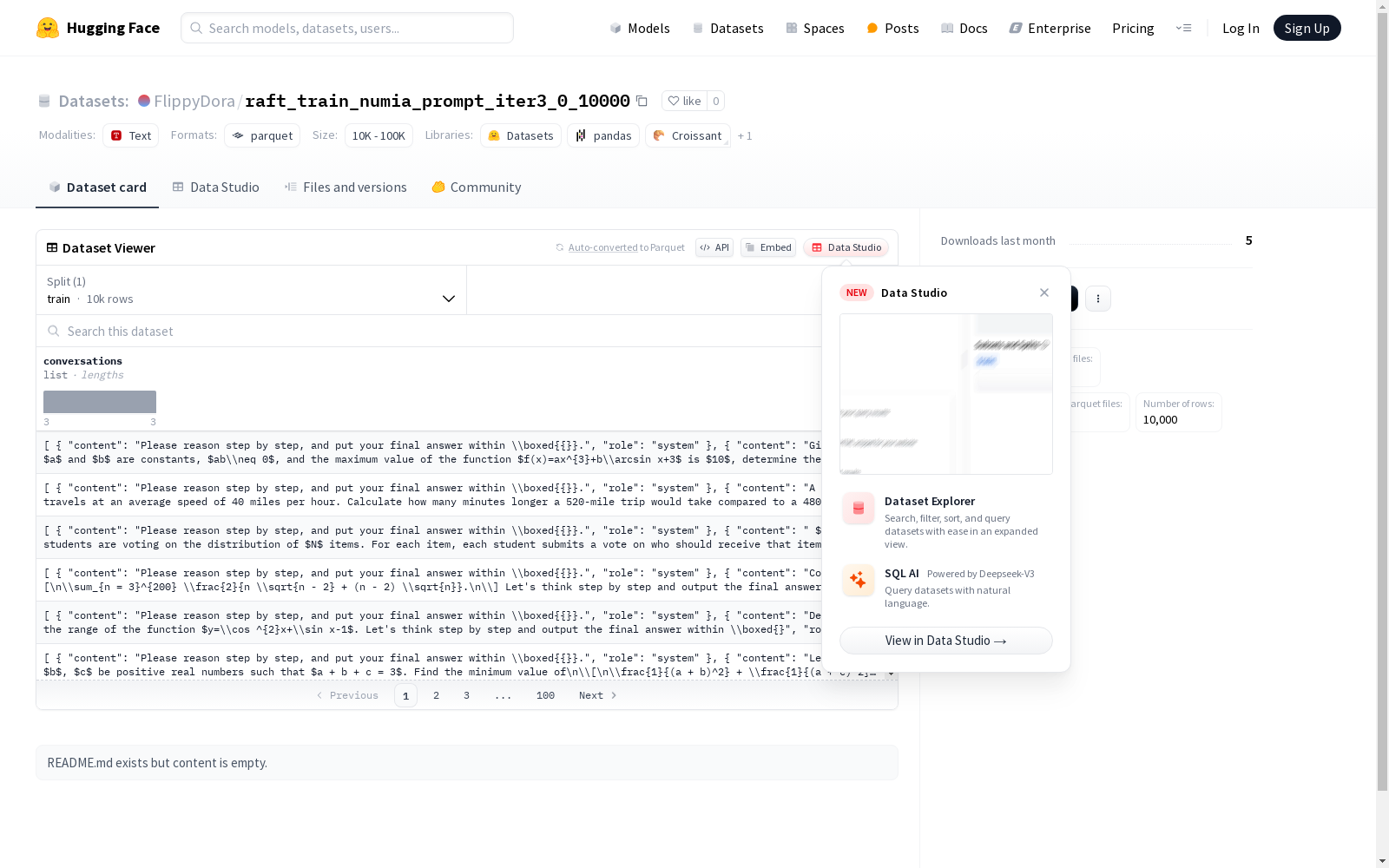Click the Hugging Face logo icon
This screenshot has height=868, width=1389.
point(48,28)
